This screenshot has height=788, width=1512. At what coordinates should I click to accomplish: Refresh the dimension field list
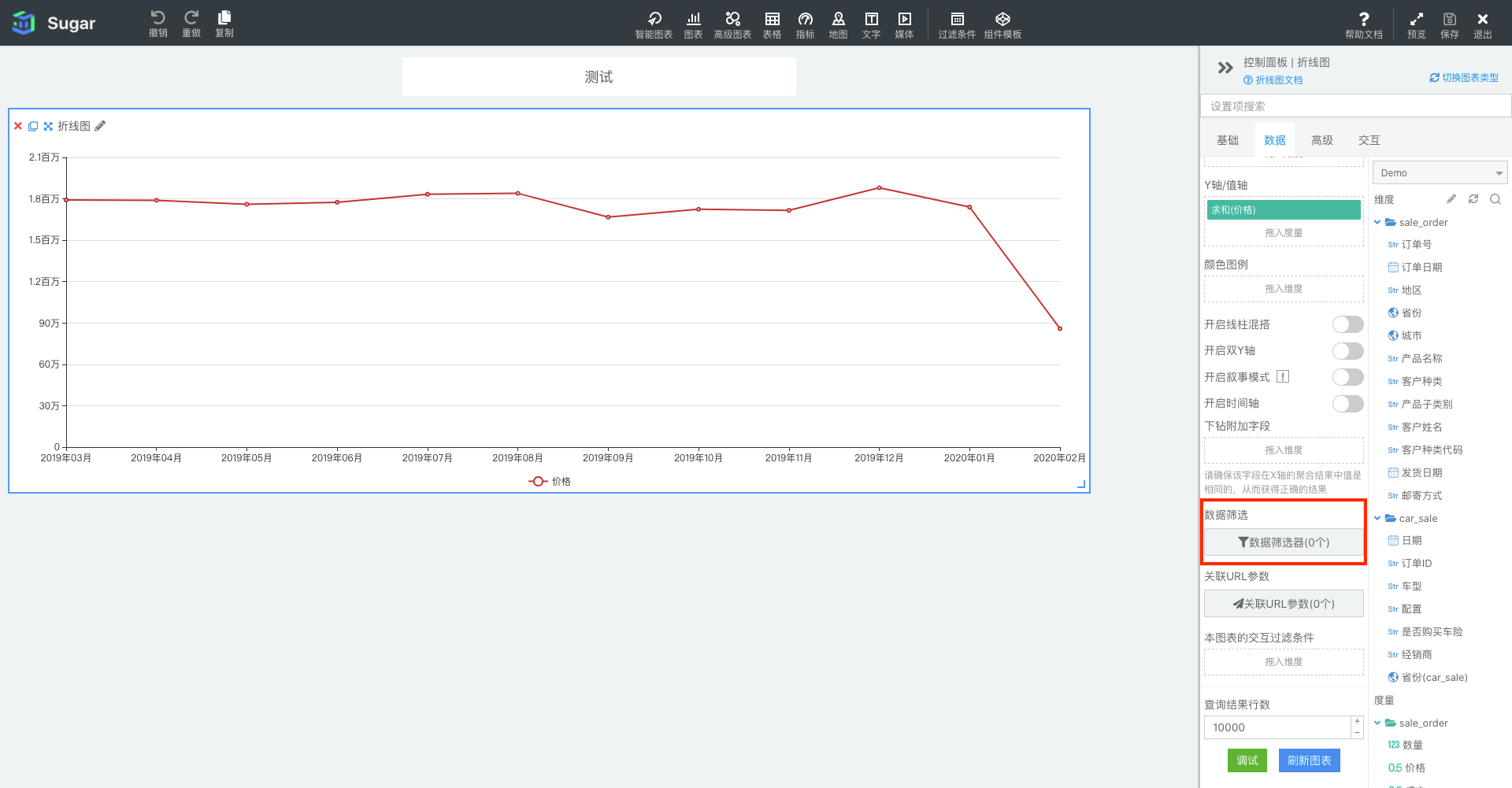[x=1473, y=199]
